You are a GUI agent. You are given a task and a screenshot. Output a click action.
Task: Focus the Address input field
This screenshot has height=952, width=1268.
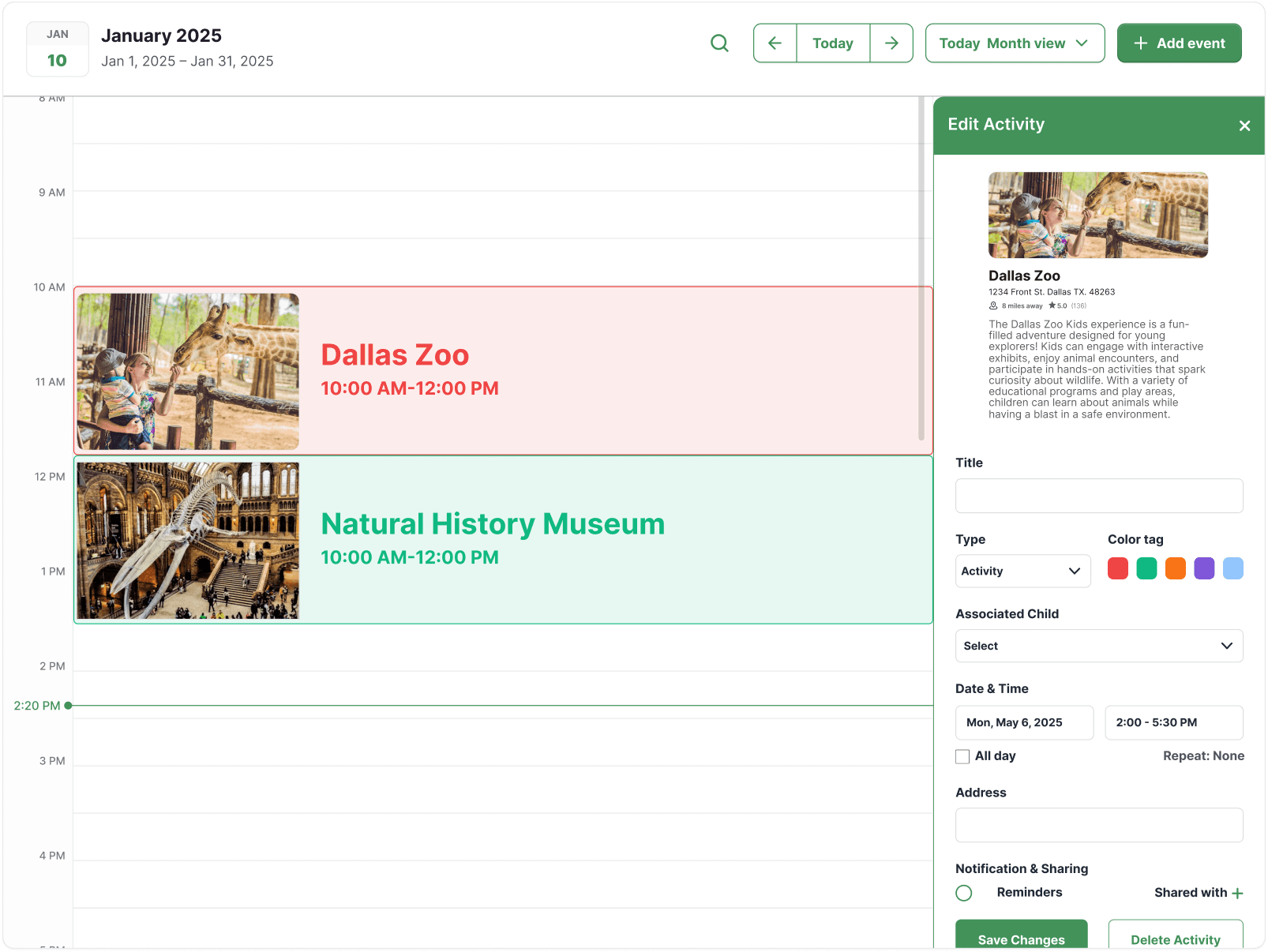tap(1099, 825)
